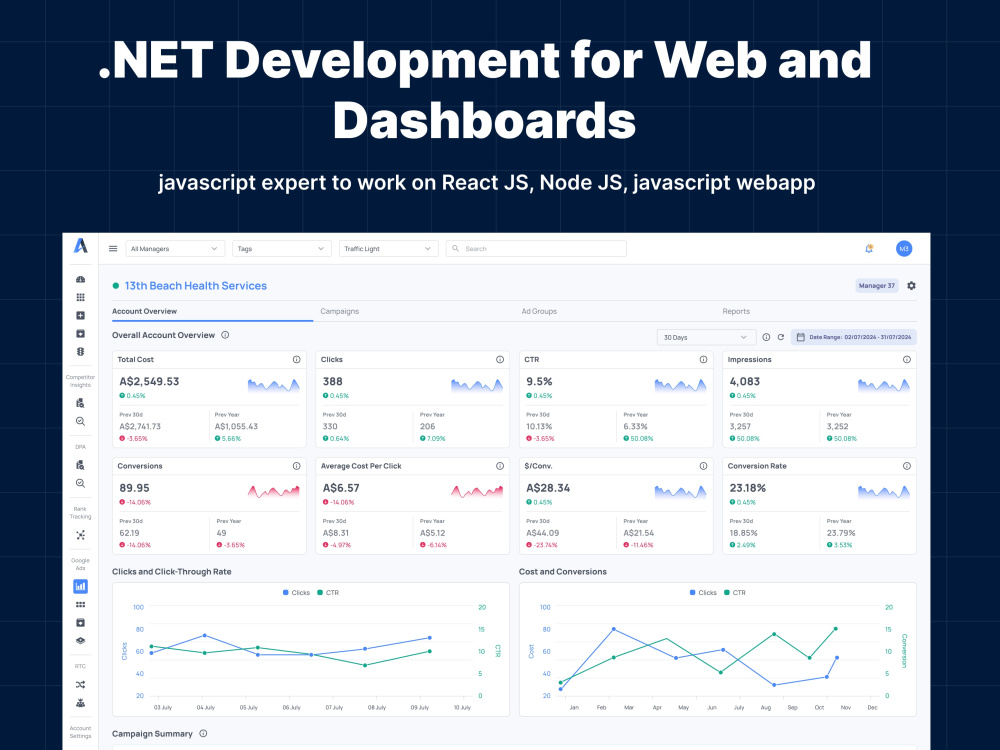Open notifications bell icon
The width and height of the screenshot is (1000, 750).
pos(869,249)
